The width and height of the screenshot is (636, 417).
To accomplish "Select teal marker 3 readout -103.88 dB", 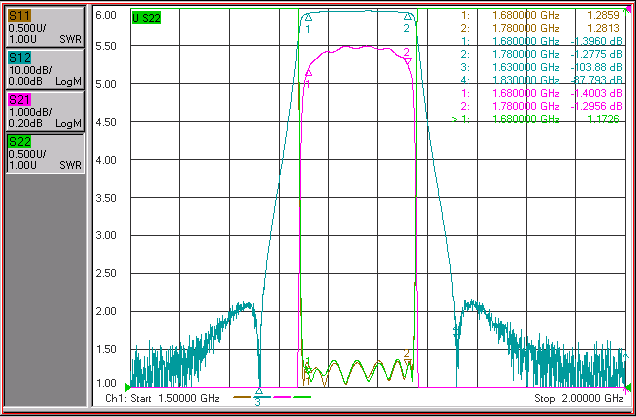I will (540, 67).
